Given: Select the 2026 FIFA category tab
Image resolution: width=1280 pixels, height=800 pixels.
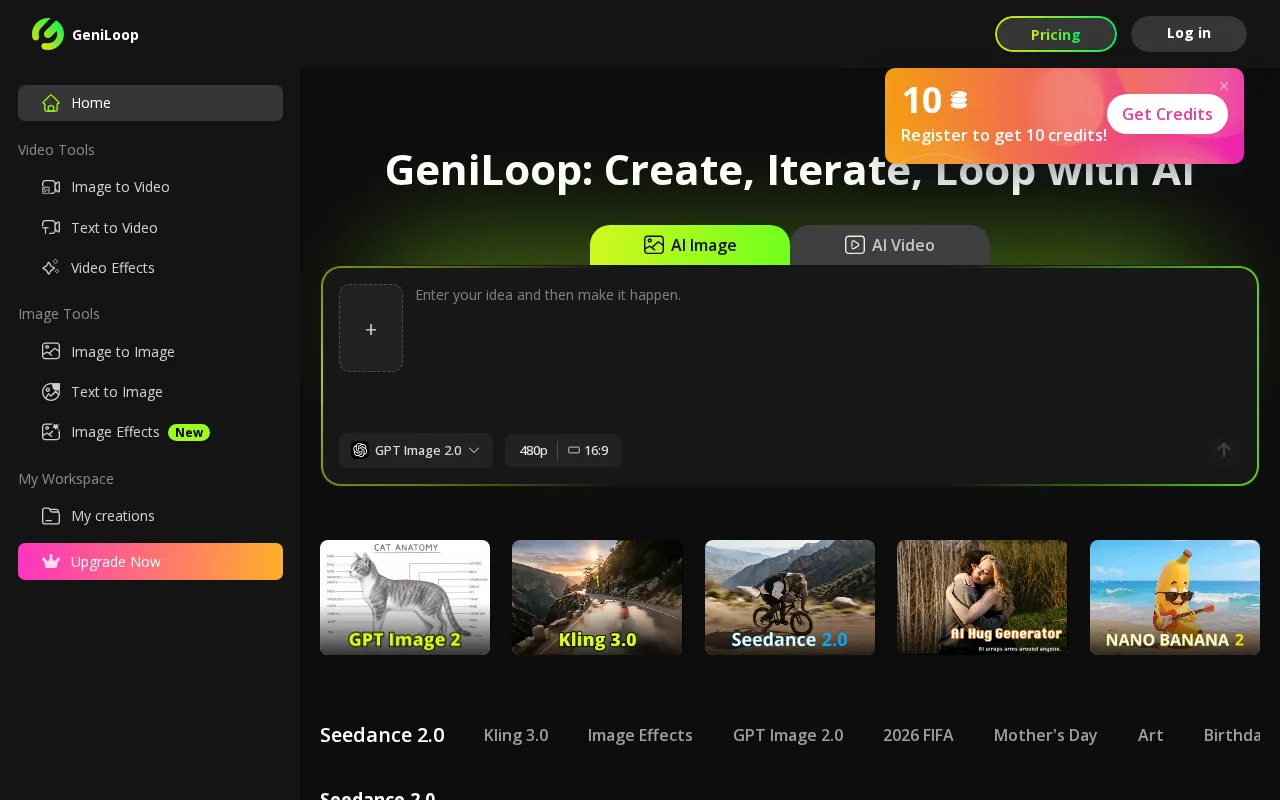Looking at the screenshot, I should tap(918, 735).
